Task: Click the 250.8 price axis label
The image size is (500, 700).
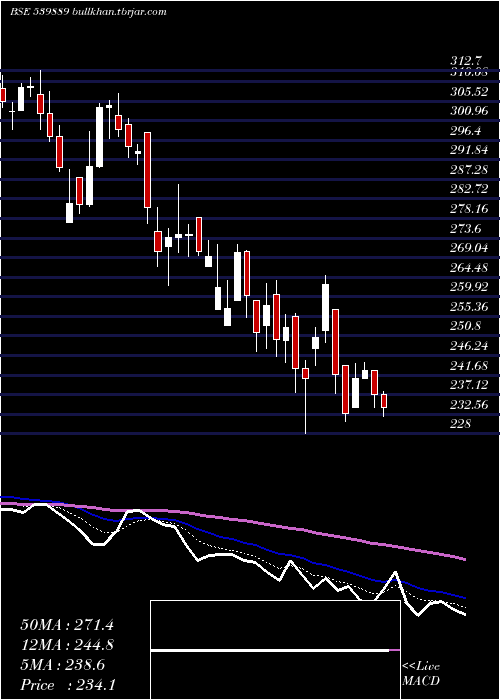Action: [x=466, y=326]
